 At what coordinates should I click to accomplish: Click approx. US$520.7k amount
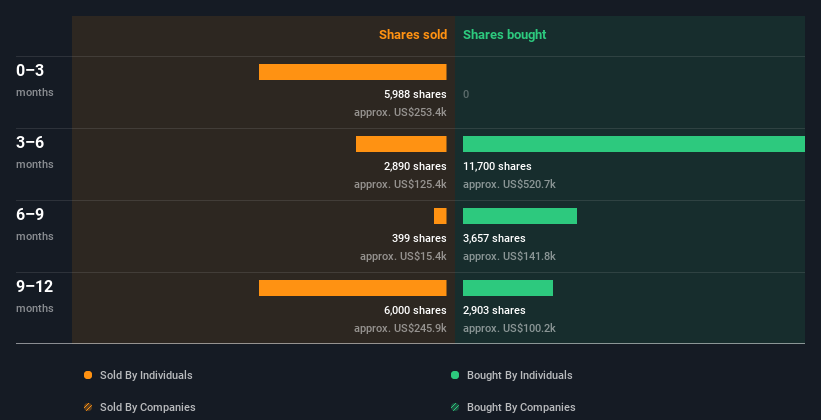click(509, 184)
